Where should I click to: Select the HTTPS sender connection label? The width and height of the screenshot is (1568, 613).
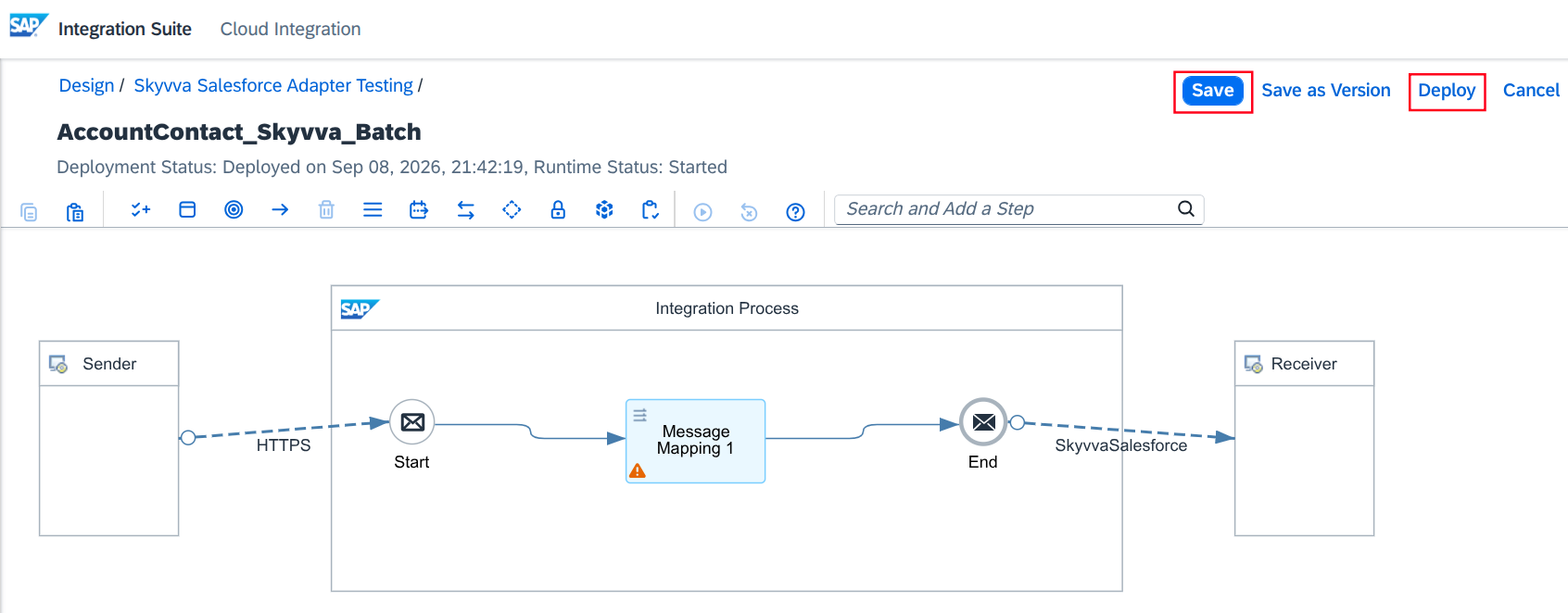pos(284,445)
